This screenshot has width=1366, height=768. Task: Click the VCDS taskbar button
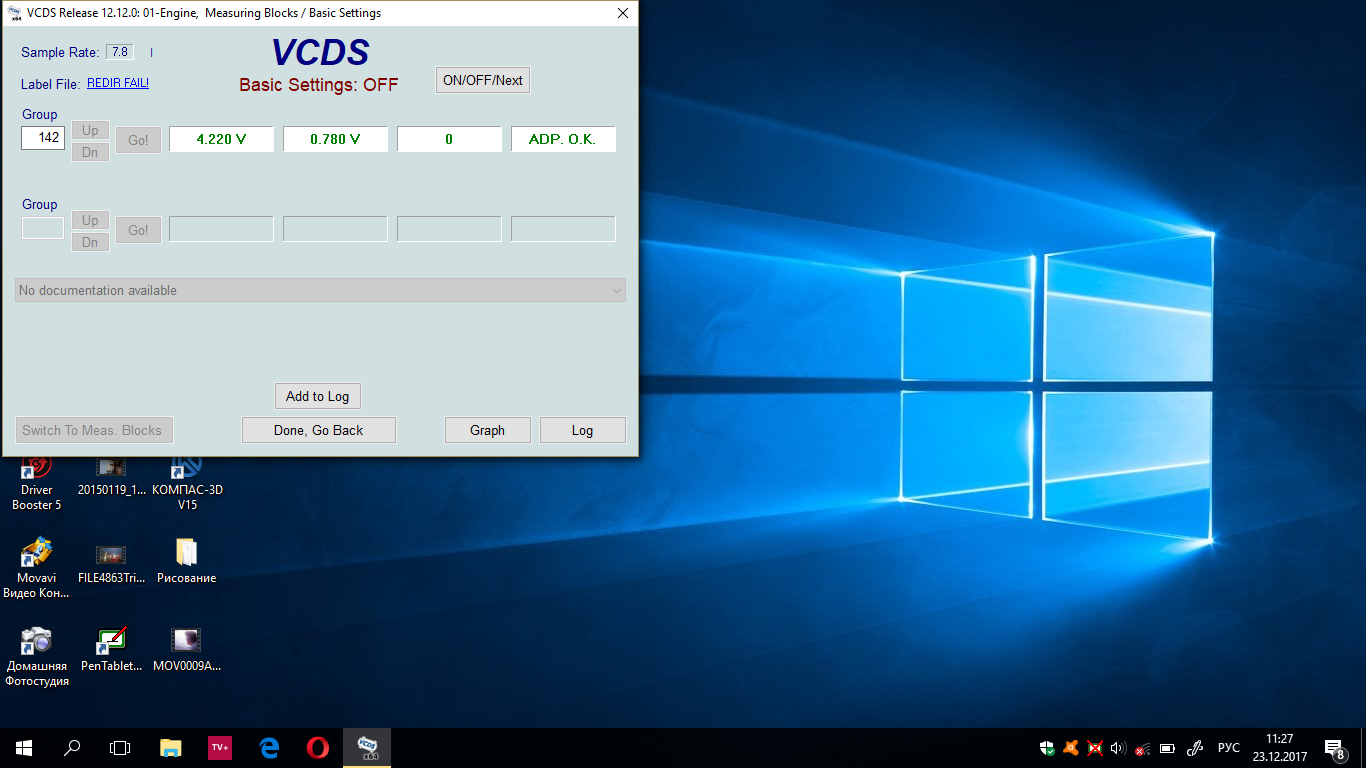(367, 747)
